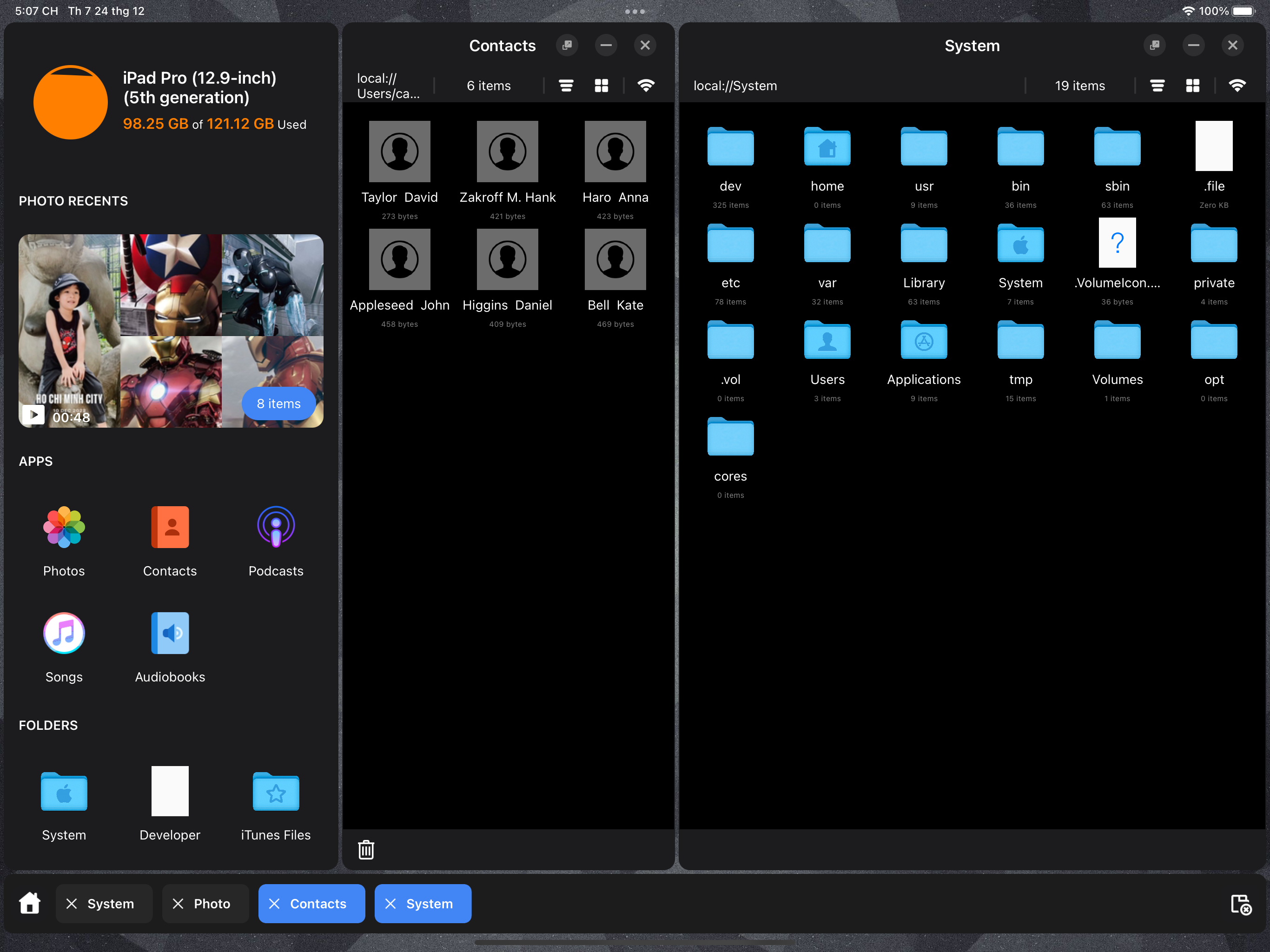
Task: Select the Zakroff M. Hank contact
Action: tap(508, 151)
